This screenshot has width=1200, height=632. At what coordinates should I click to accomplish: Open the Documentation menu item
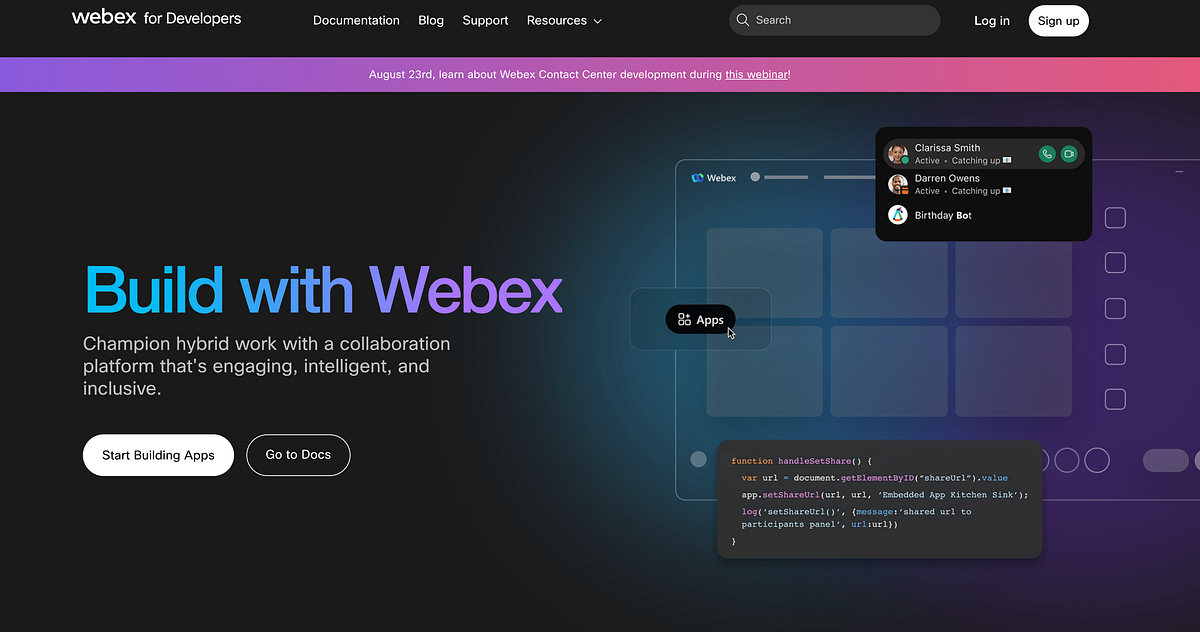[x=356, y=20]
